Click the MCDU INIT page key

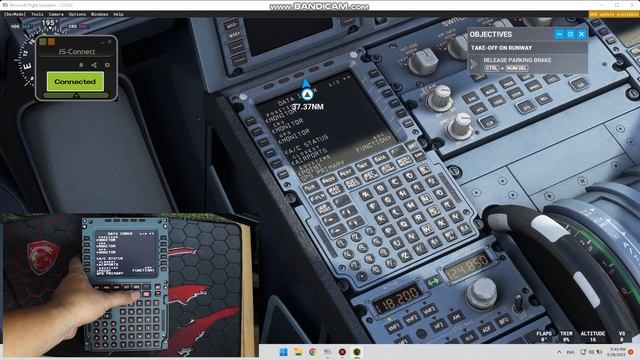pyautogui.click(x=363, y=165)
